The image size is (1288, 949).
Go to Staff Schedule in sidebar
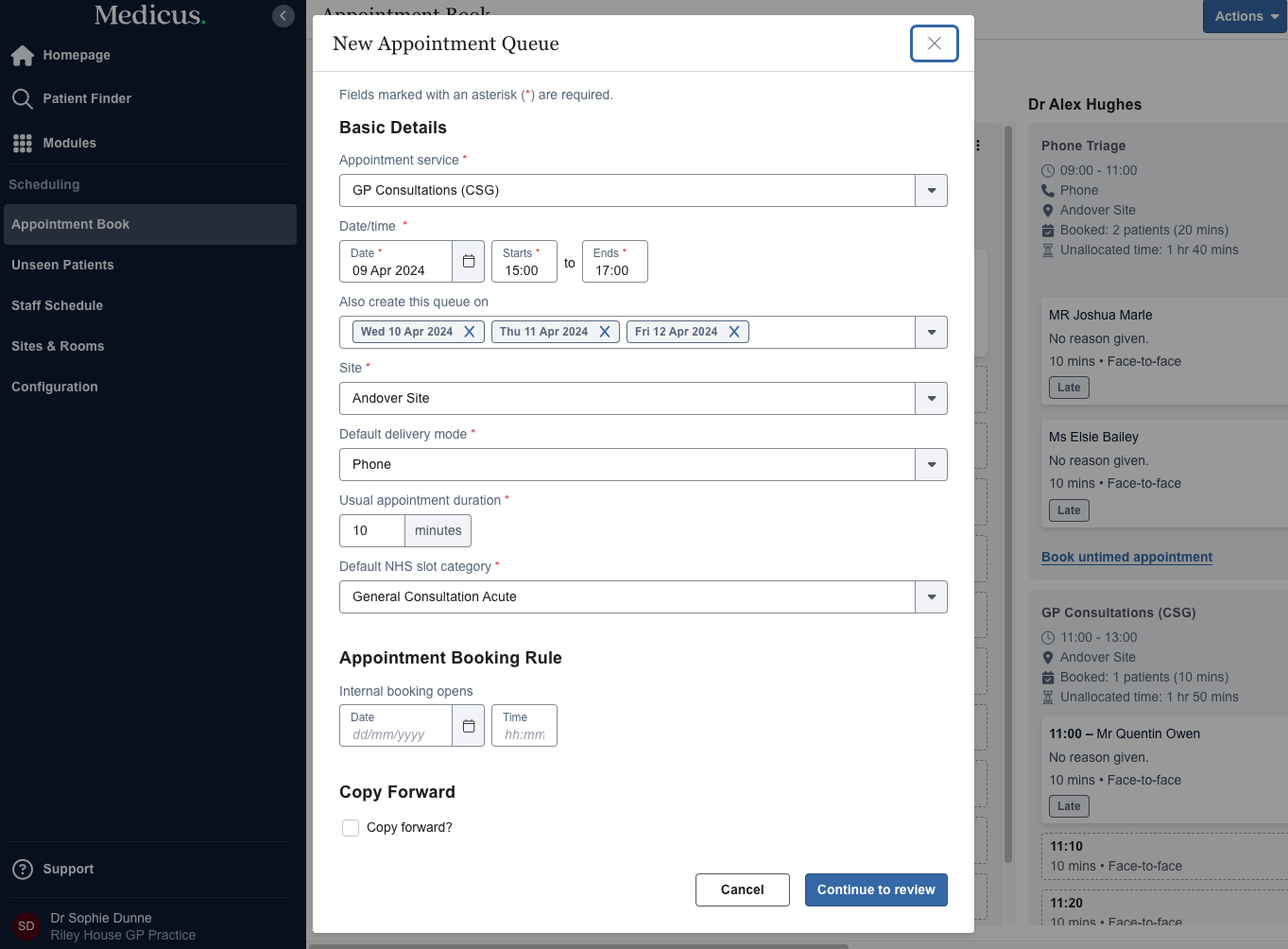[58, 306]
